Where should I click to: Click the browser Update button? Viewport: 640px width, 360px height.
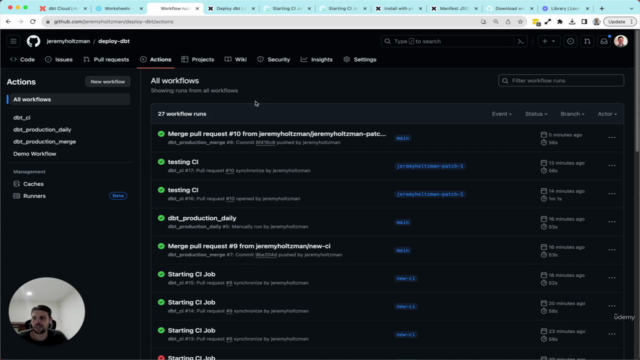(x=620, y=22)
